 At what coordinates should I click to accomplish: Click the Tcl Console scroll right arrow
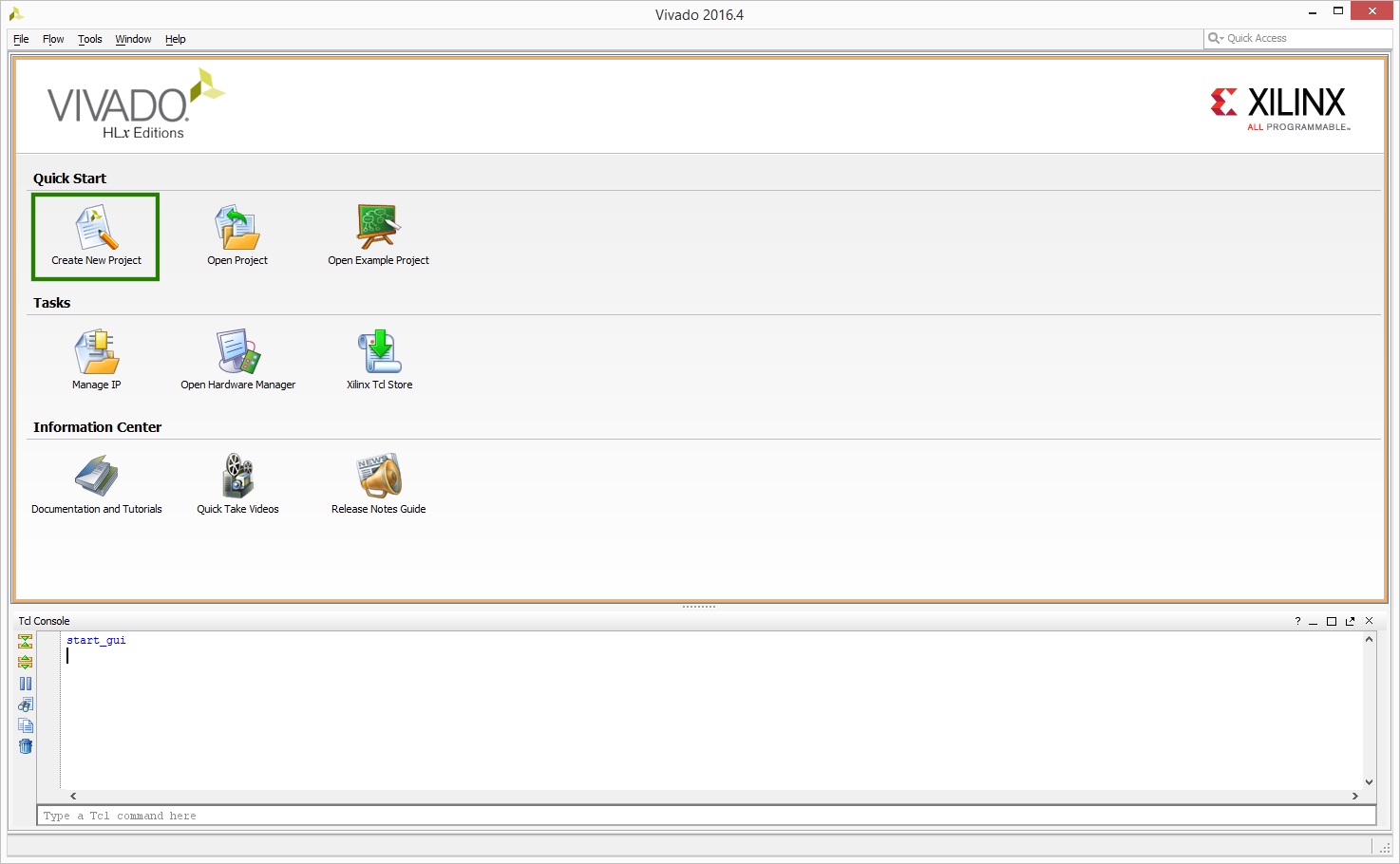tap(1355, 797)
